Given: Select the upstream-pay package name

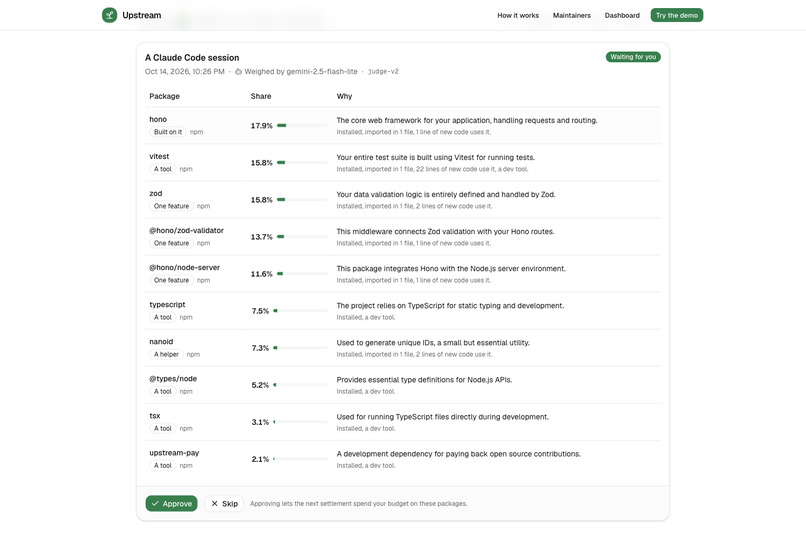Looking at the screenshot, I should [174, 453].
